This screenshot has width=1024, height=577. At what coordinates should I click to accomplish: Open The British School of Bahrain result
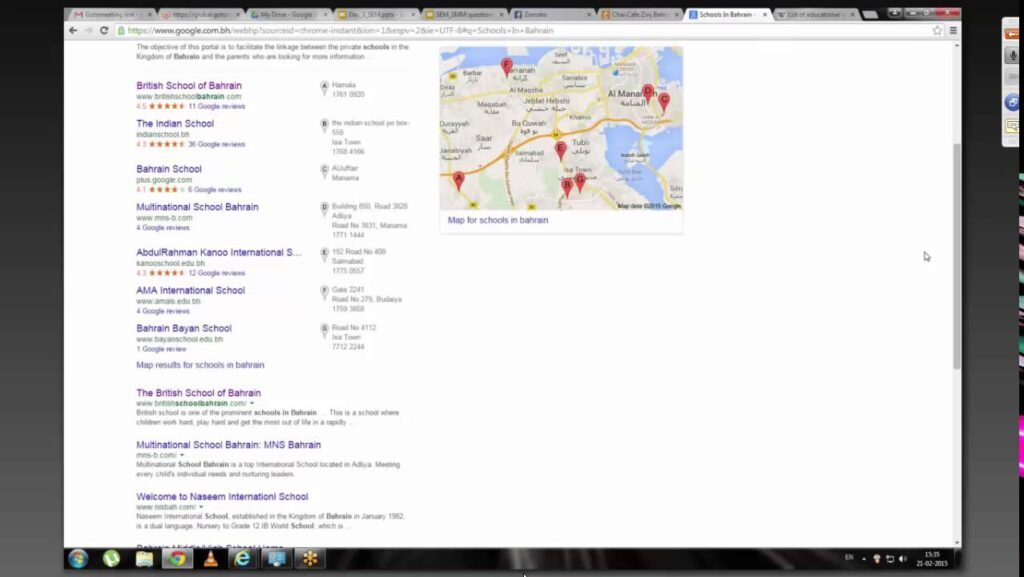[199, 393]
